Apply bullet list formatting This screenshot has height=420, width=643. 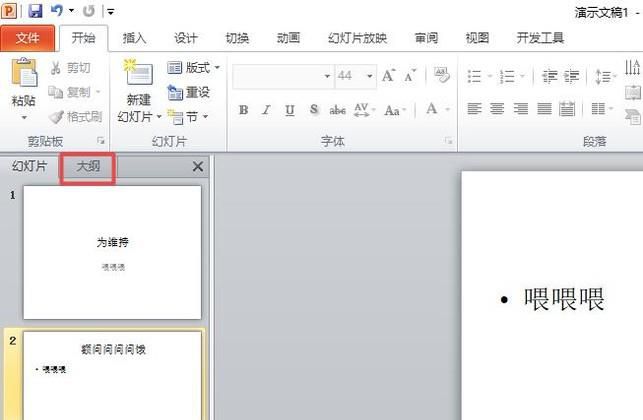pos(474,76)
